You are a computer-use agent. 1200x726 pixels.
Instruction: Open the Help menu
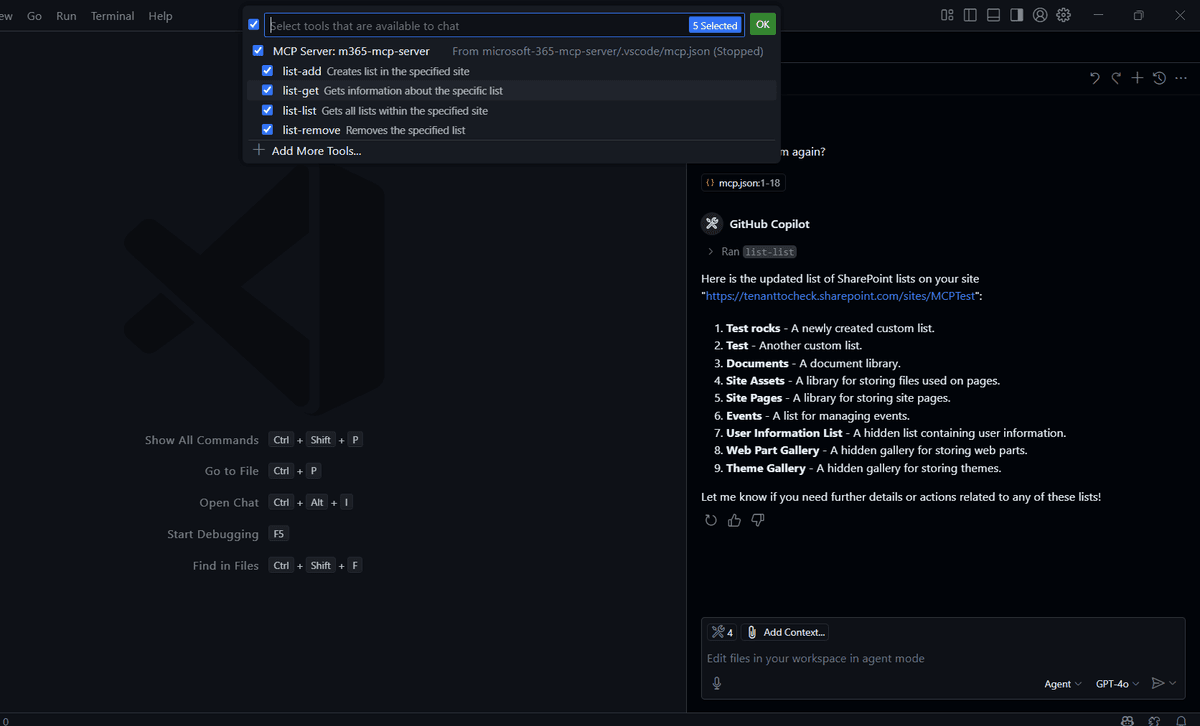(160, 16)
